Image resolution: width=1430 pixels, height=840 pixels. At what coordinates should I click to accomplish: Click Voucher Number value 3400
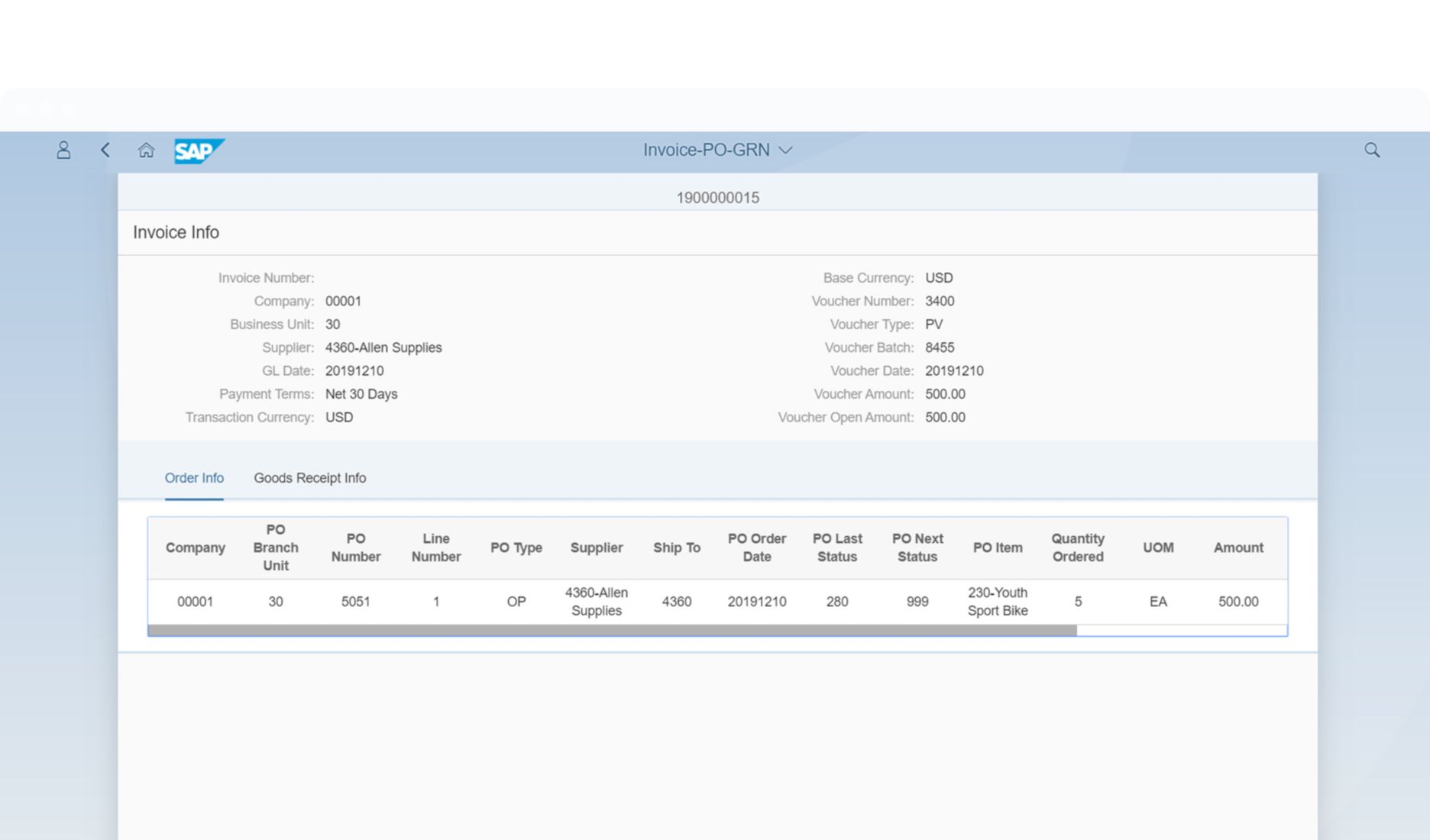(940, 301)
